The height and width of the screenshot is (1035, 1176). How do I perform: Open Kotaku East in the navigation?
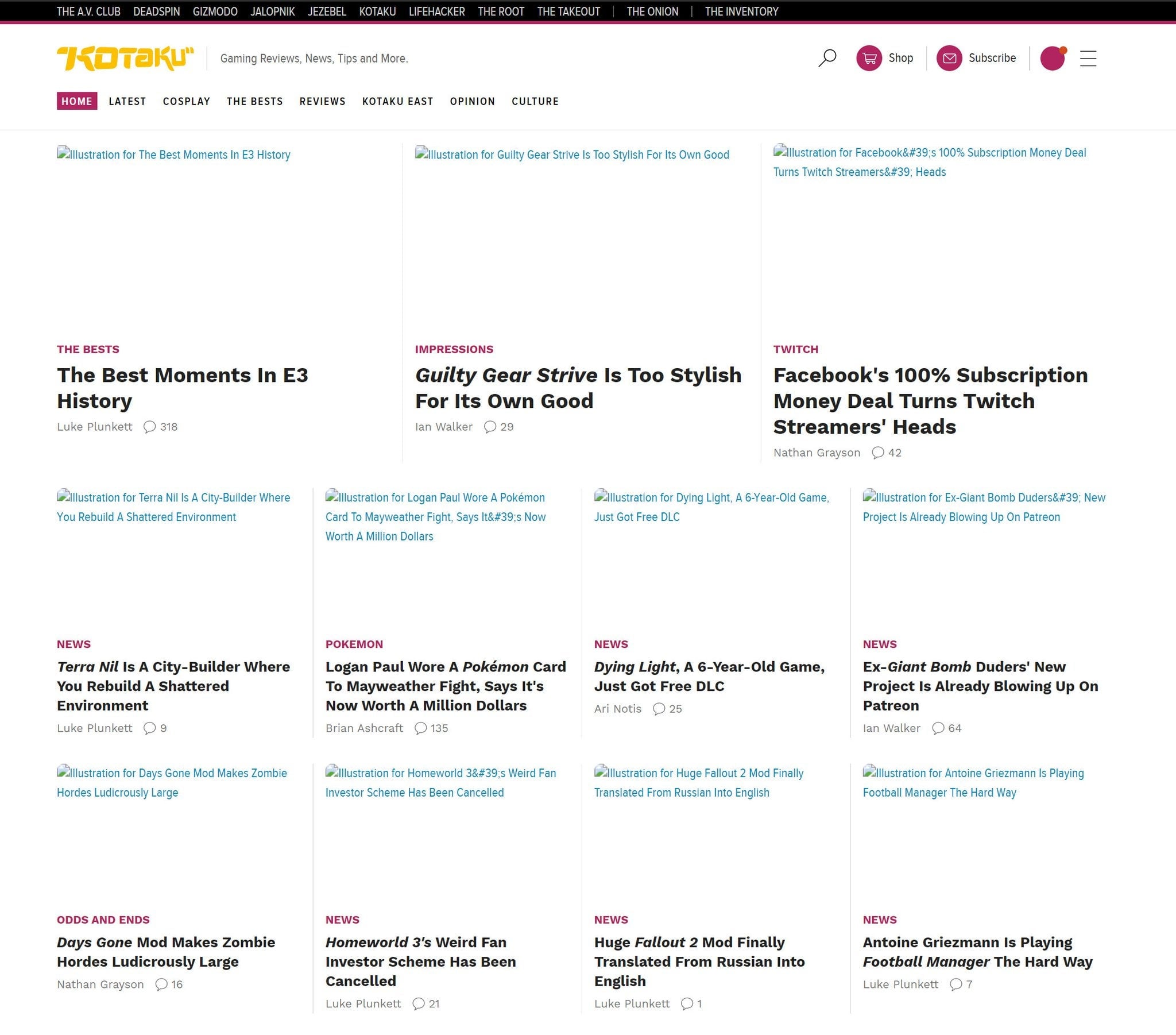coord(397,101)
